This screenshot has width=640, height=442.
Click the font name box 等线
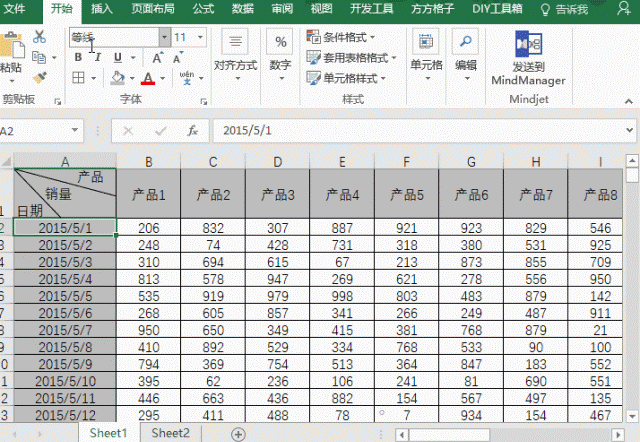(x=114, y=37)
